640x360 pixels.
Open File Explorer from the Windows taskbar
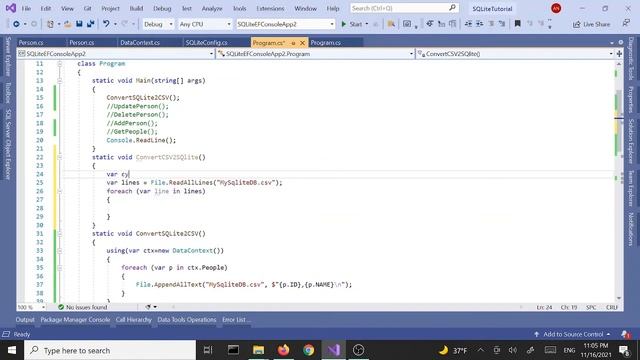click(258, 350)
